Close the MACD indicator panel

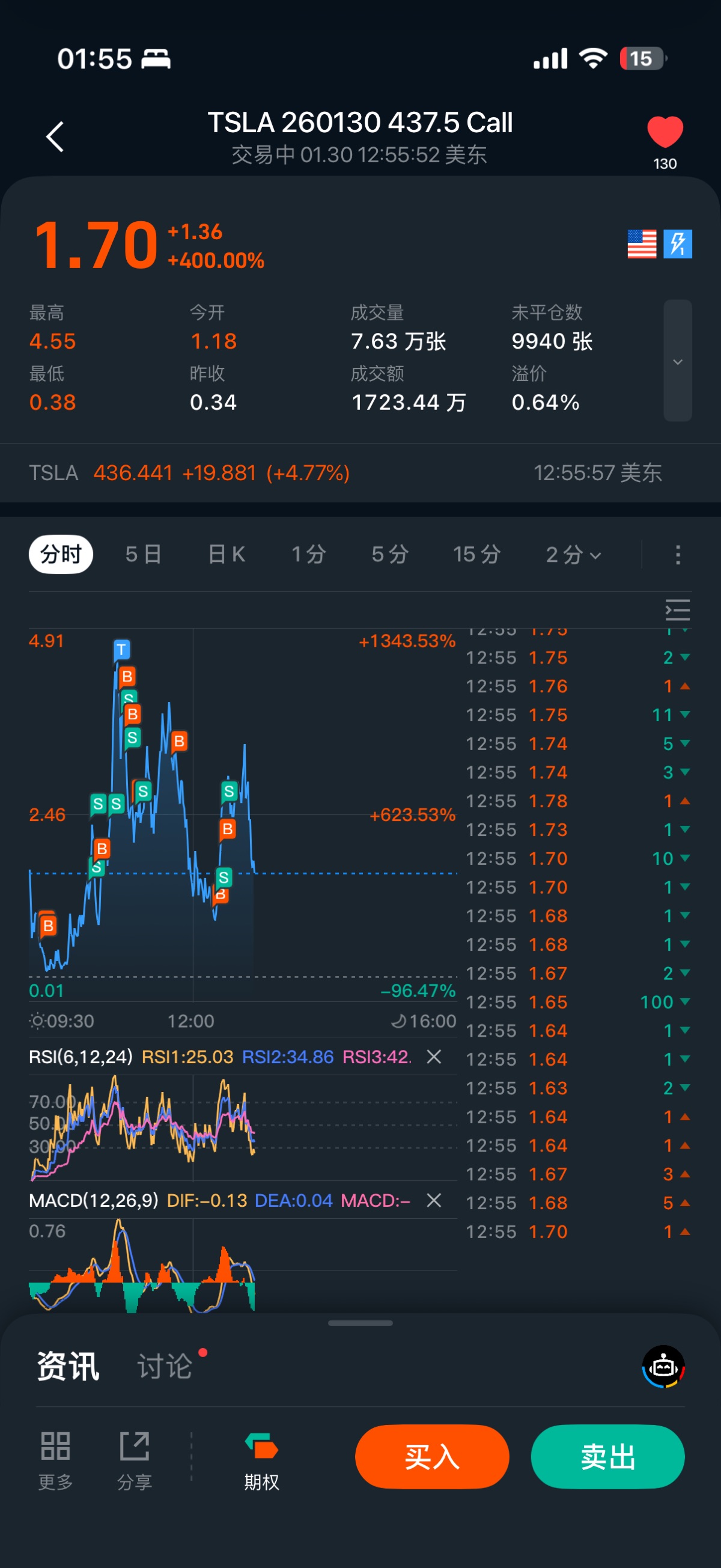point(434,1200)
